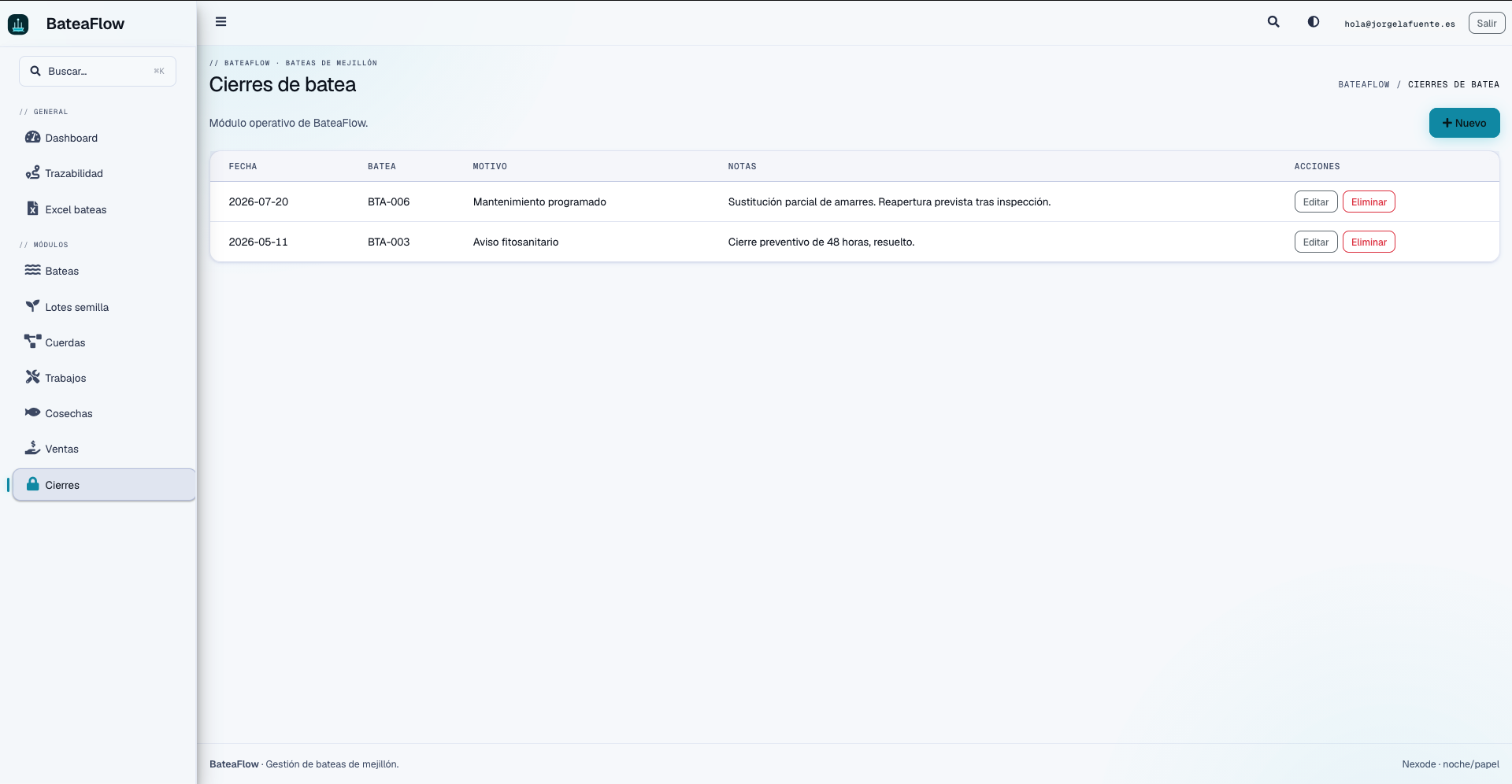Click the Mantenimiento programado cell
Image resolution: width=1512 pixels, height=784 pixels.
tap(539, 202)
